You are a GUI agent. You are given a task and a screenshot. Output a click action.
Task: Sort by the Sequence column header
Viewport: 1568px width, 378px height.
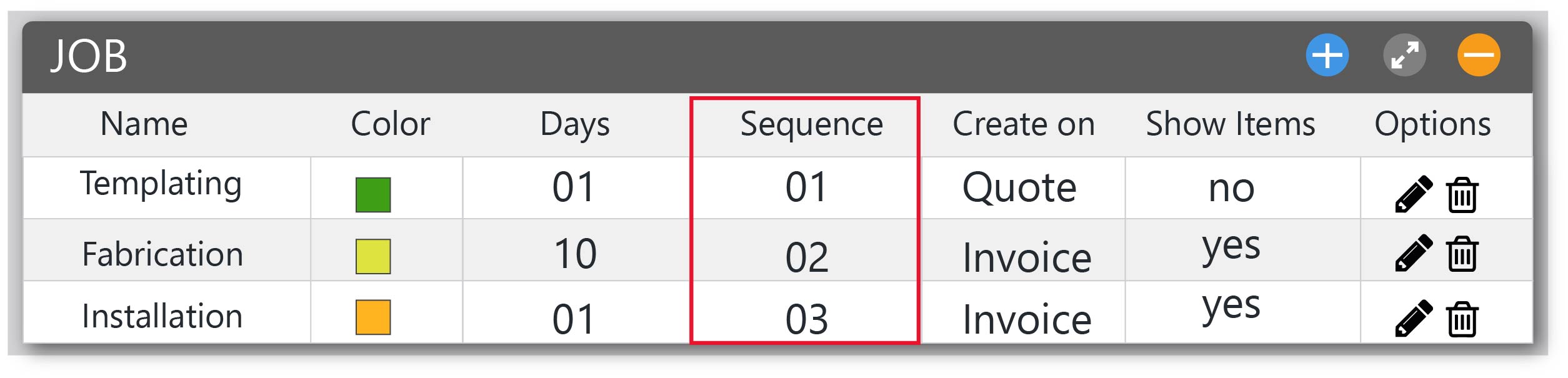click(x=811, y=124)
